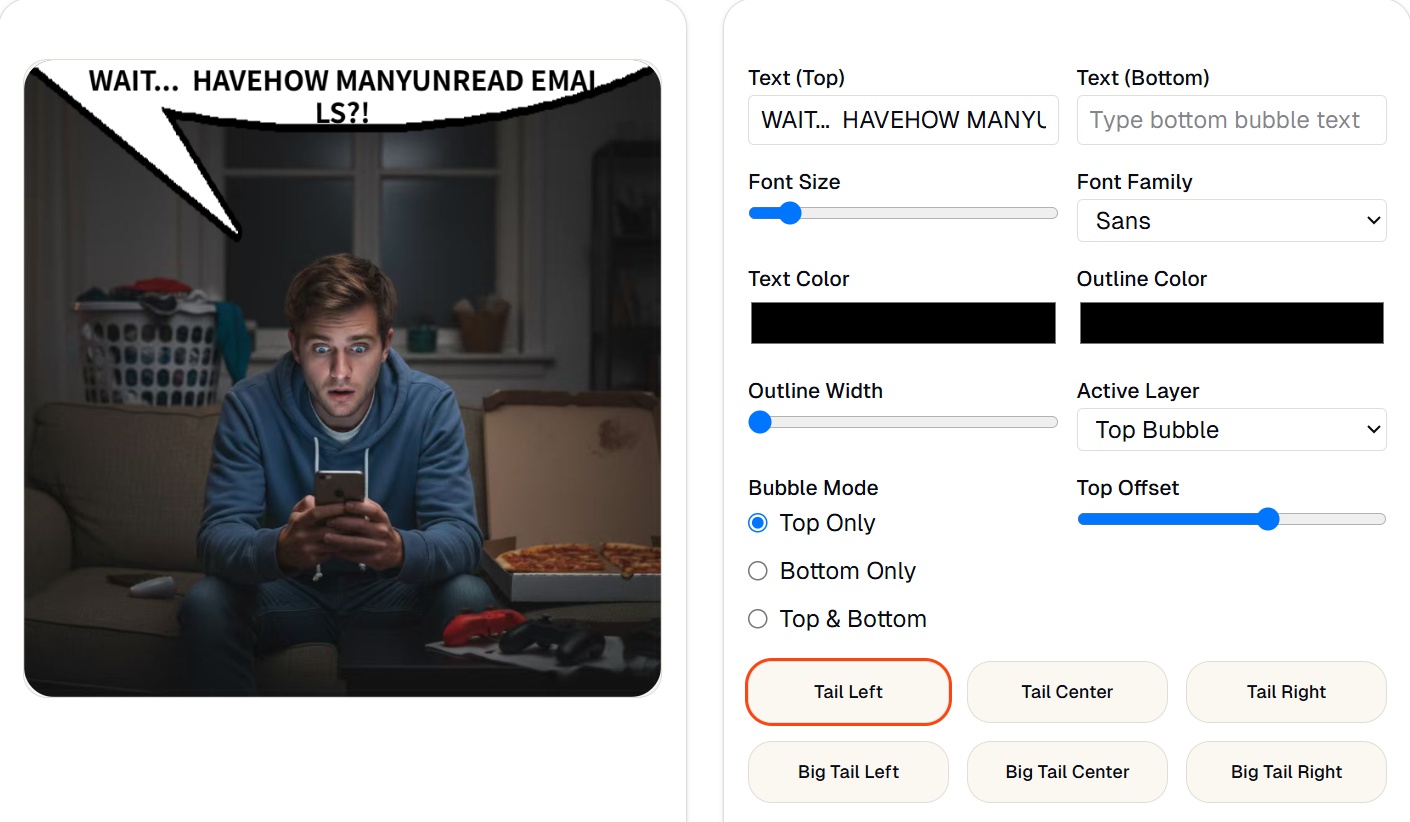1410x822 pixels.
Task: Click the Text (Bottom) input field
Action: click(1231, 120)
